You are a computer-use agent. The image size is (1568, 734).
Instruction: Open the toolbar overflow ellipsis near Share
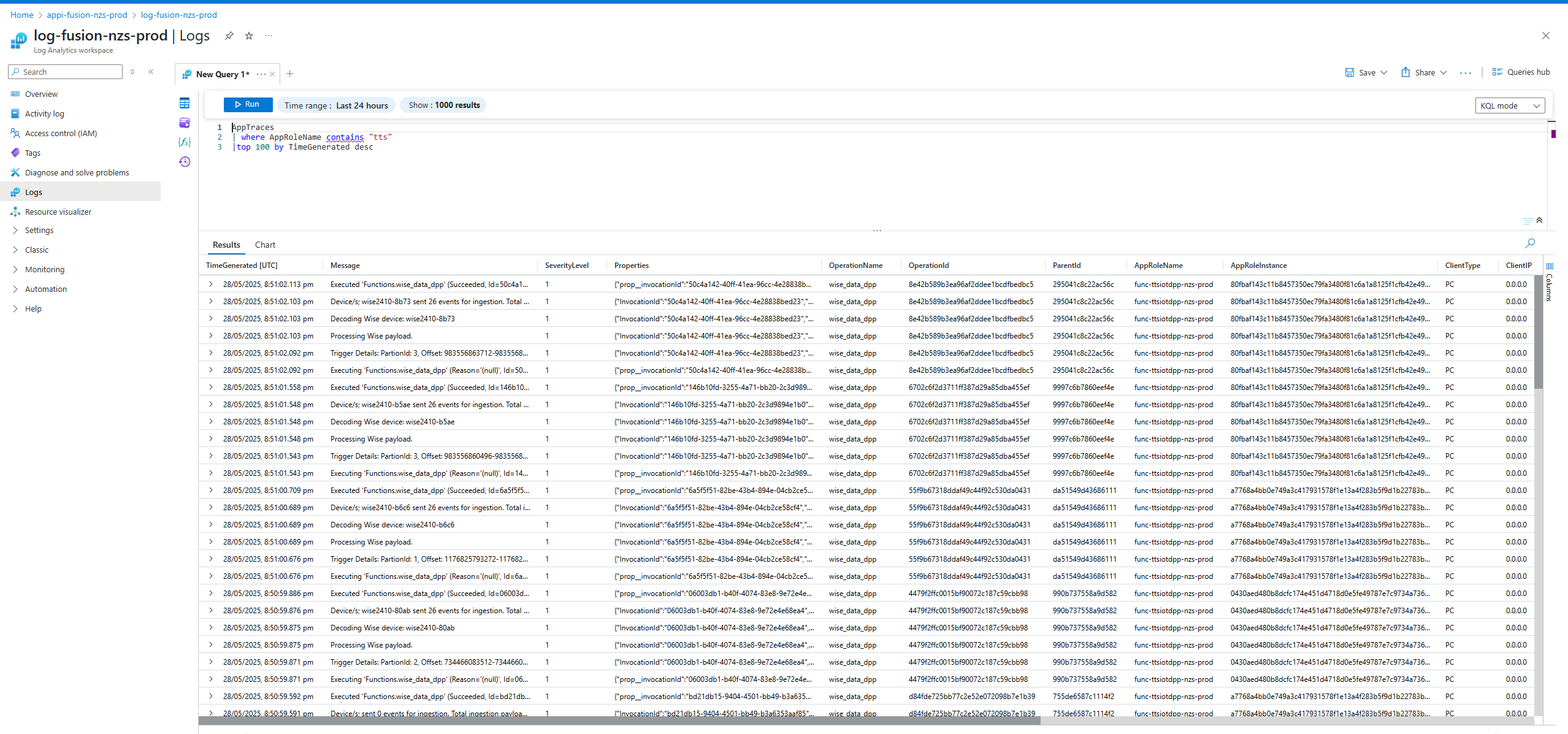(x=1466, y=73)
